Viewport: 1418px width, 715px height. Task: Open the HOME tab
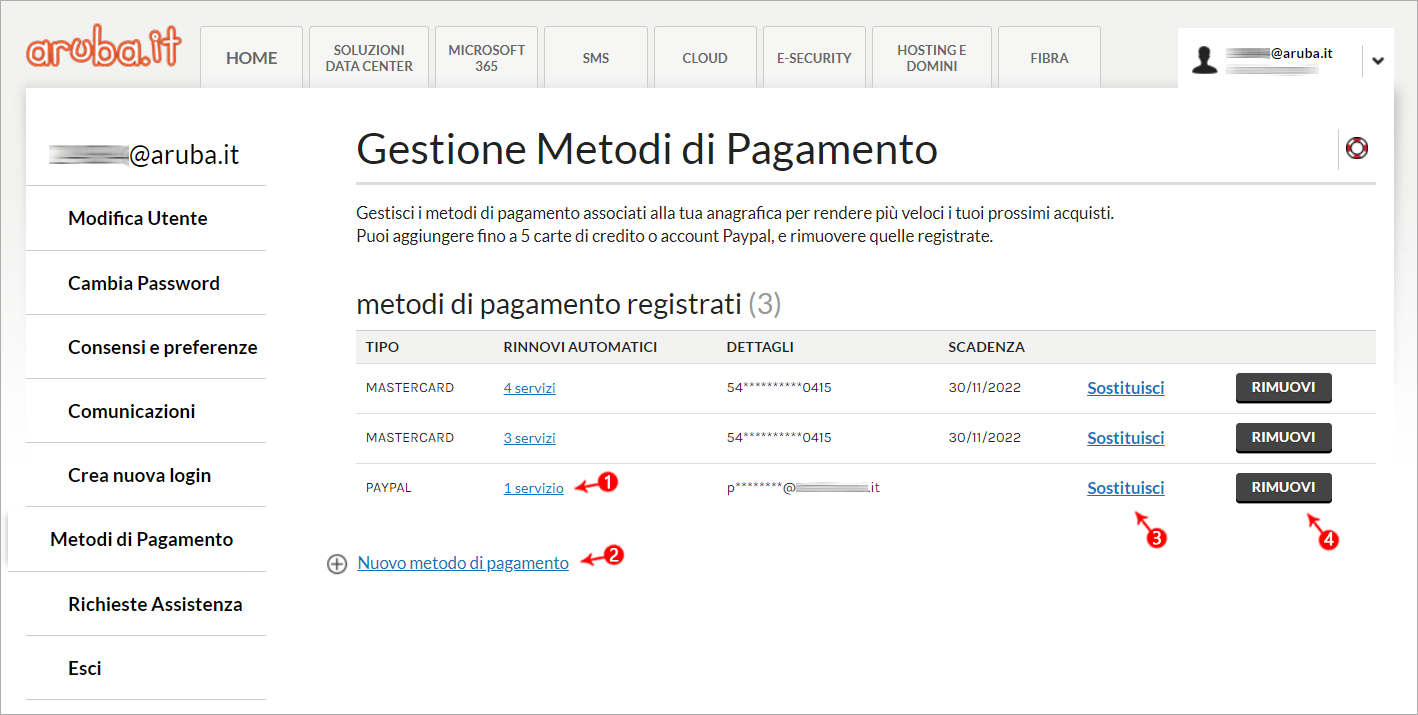[252, 58]
